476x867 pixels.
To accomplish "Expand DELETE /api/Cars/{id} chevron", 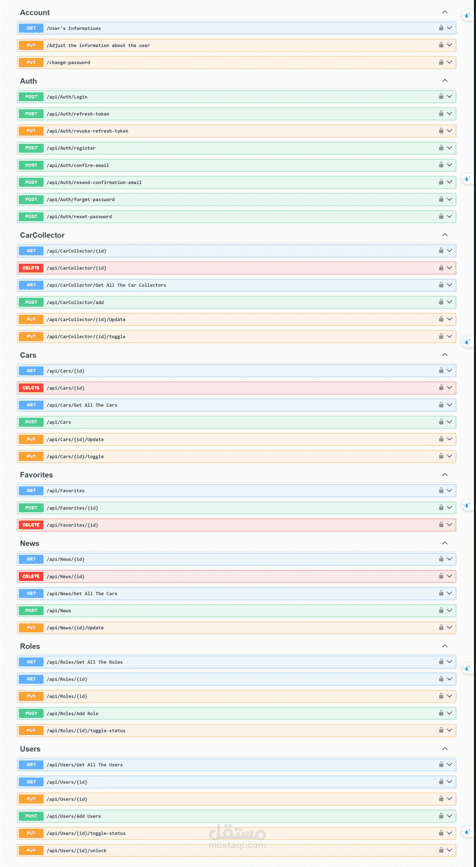I will [449, 388].
